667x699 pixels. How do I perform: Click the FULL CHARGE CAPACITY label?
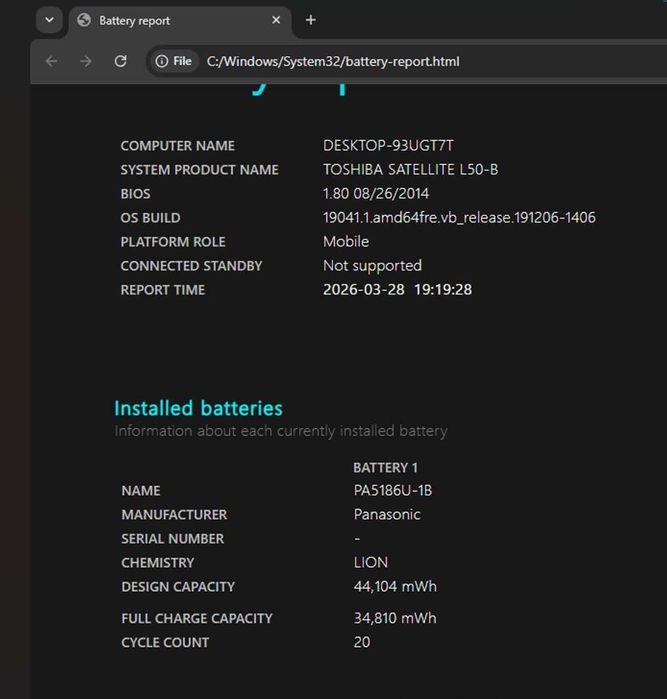click(x=197, y=619)
